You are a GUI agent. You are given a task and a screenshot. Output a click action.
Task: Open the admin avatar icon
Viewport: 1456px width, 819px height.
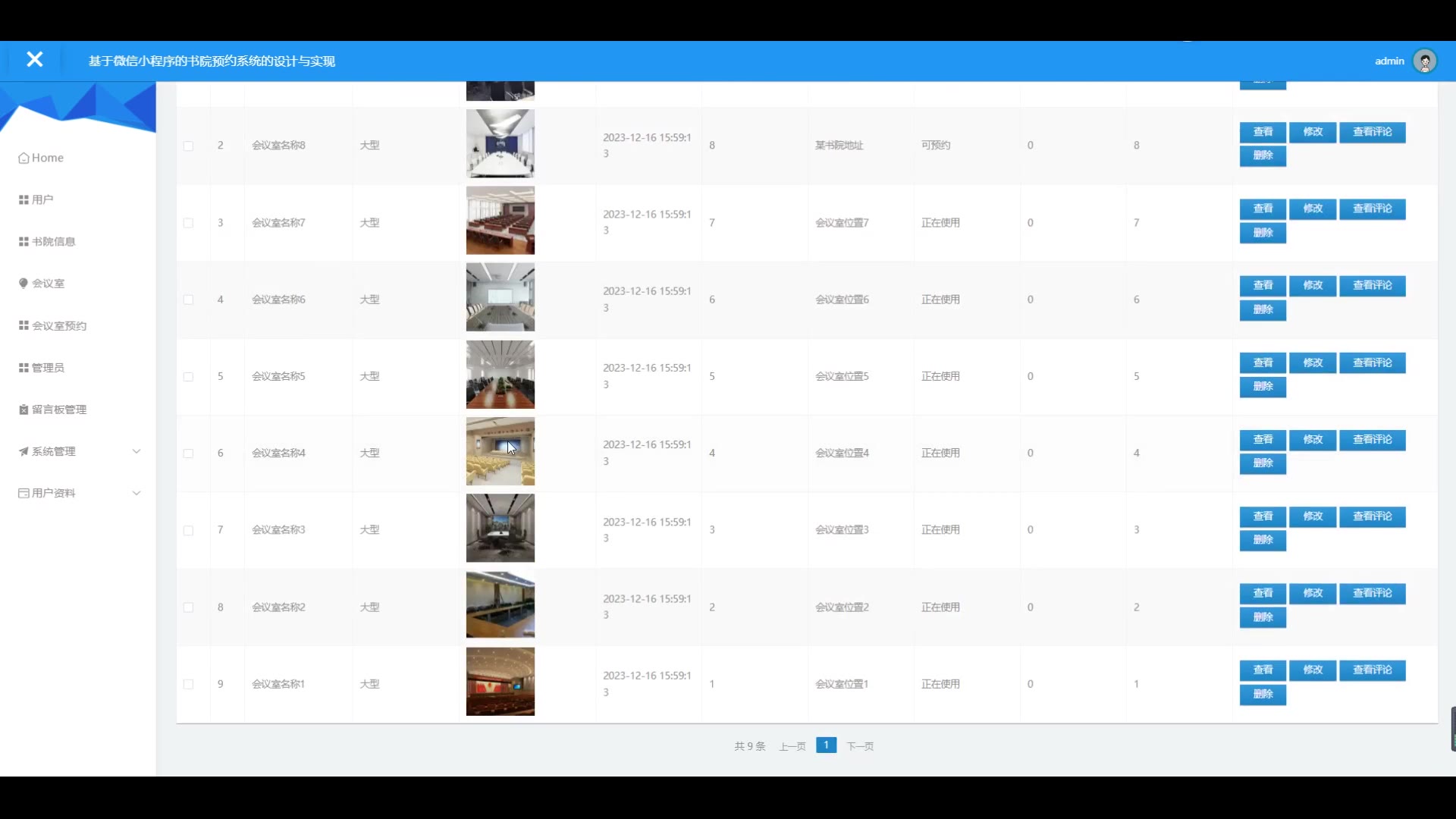click(1425, 61)
